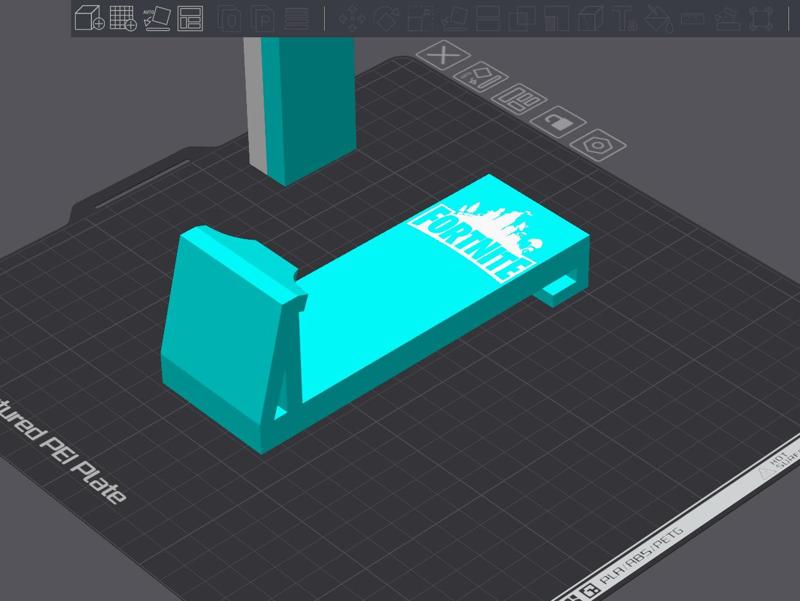Remove plate using the X icon
The height and width of the screenshot is (601, 800).
coord(443,55)
